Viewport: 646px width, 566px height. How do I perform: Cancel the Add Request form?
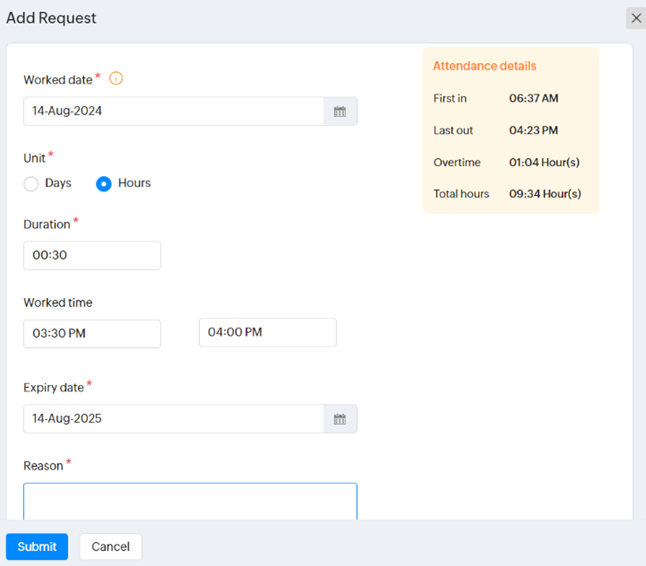[110, 547]
